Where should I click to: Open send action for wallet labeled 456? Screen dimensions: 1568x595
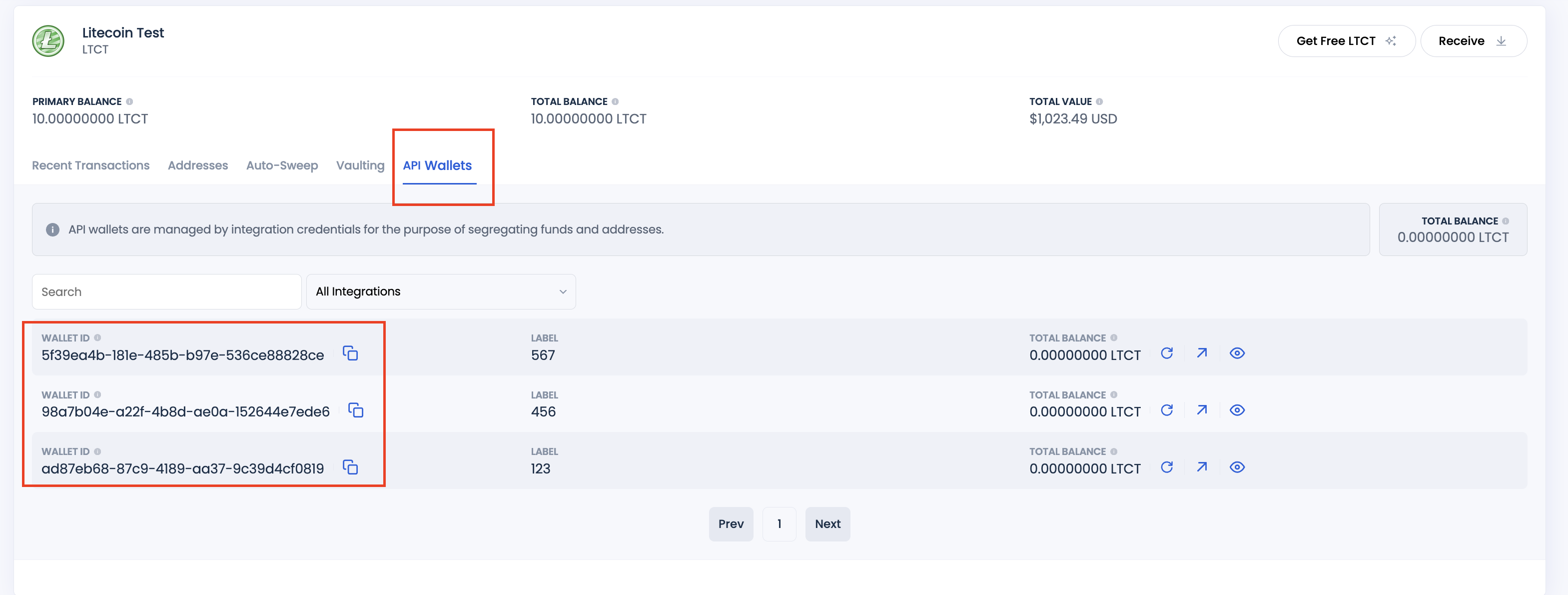(1202, 410)
